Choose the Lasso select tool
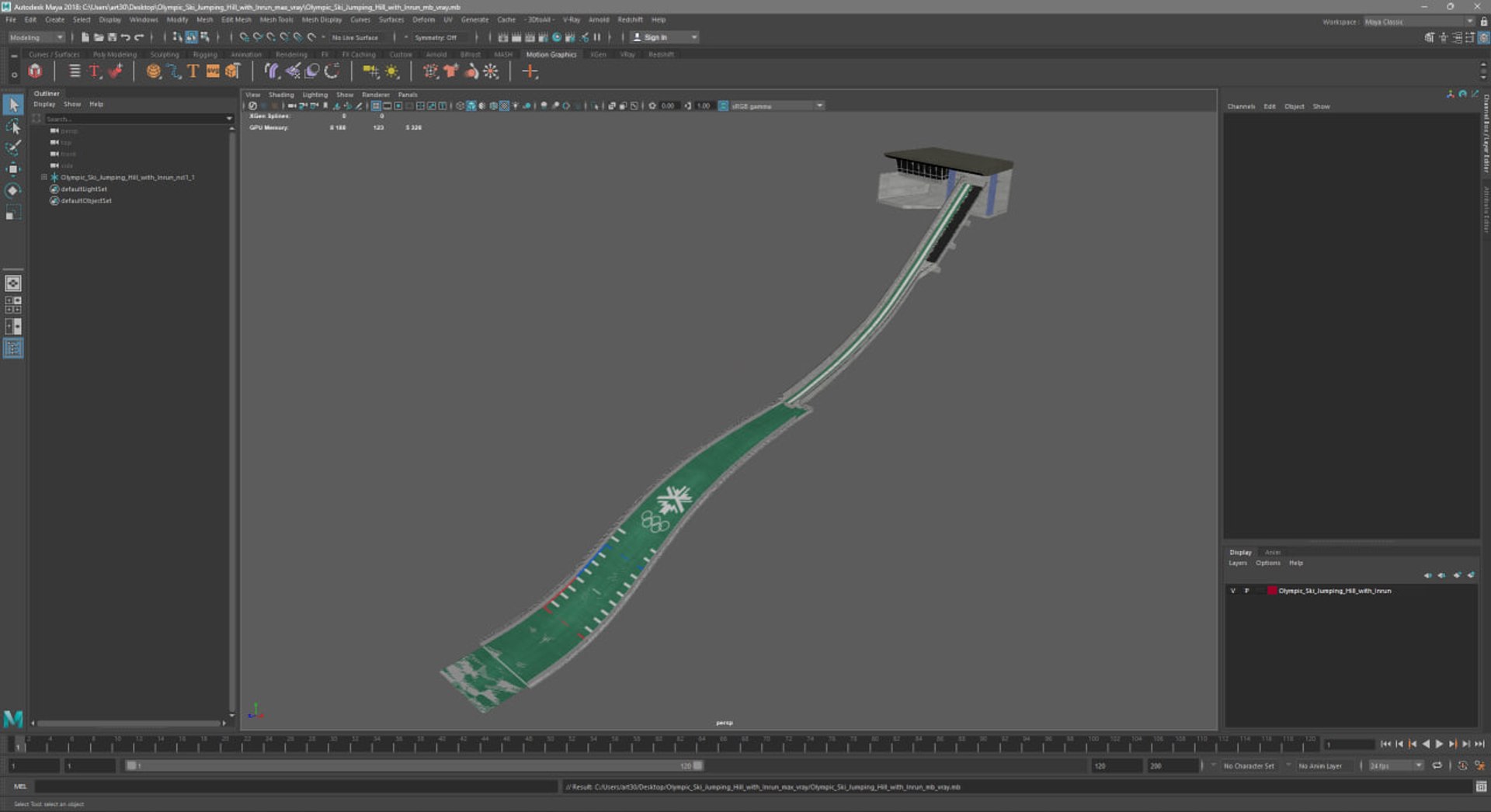The height and width of the screenshot is (812, 1491). click(13, 126)
